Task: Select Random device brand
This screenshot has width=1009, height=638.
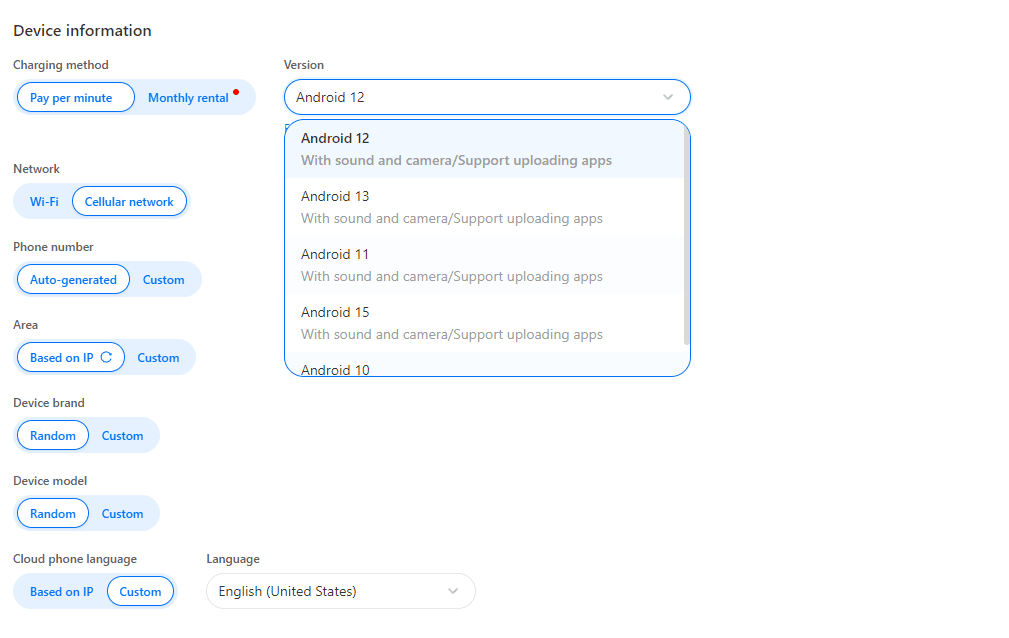Action: pyautogui.click(x=52, y=435)
